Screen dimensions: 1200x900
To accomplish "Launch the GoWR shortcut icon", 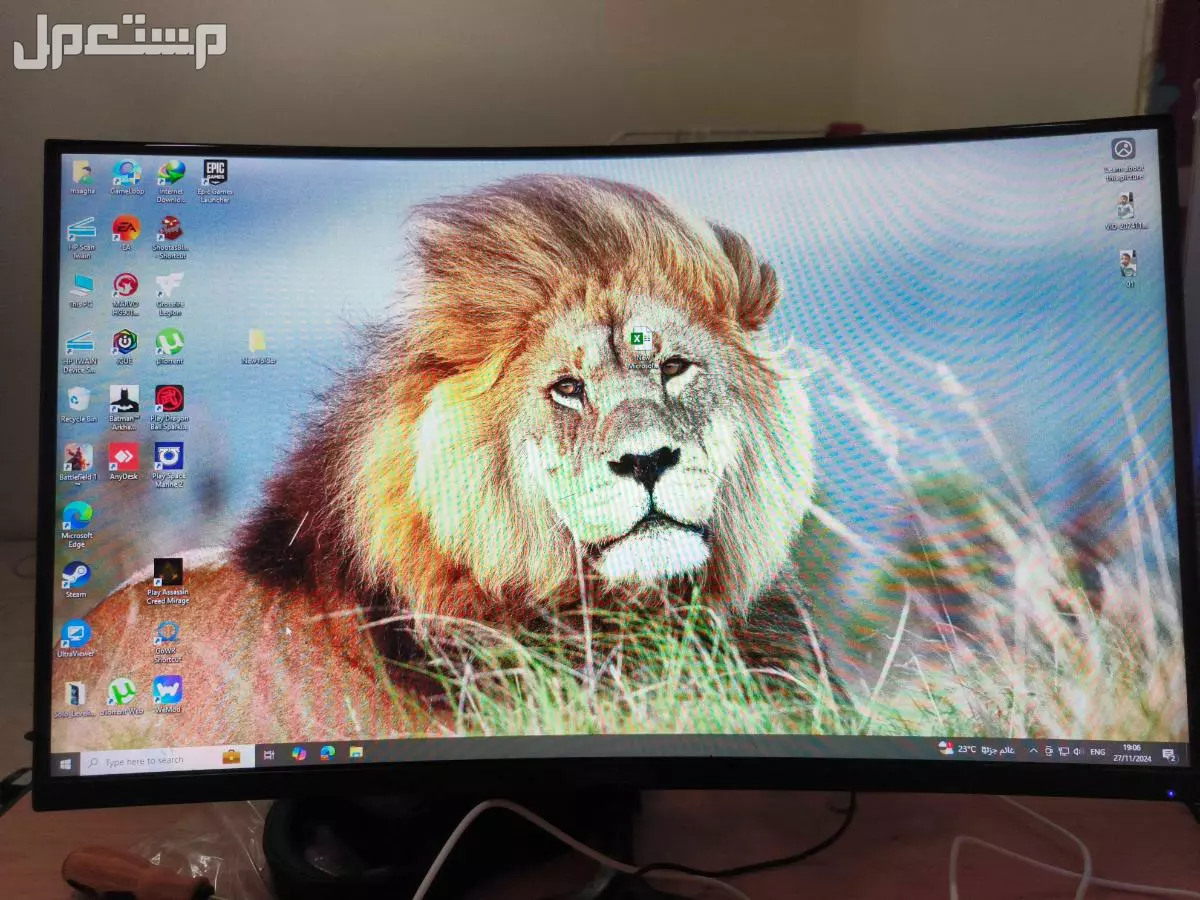I will [167, 642].
